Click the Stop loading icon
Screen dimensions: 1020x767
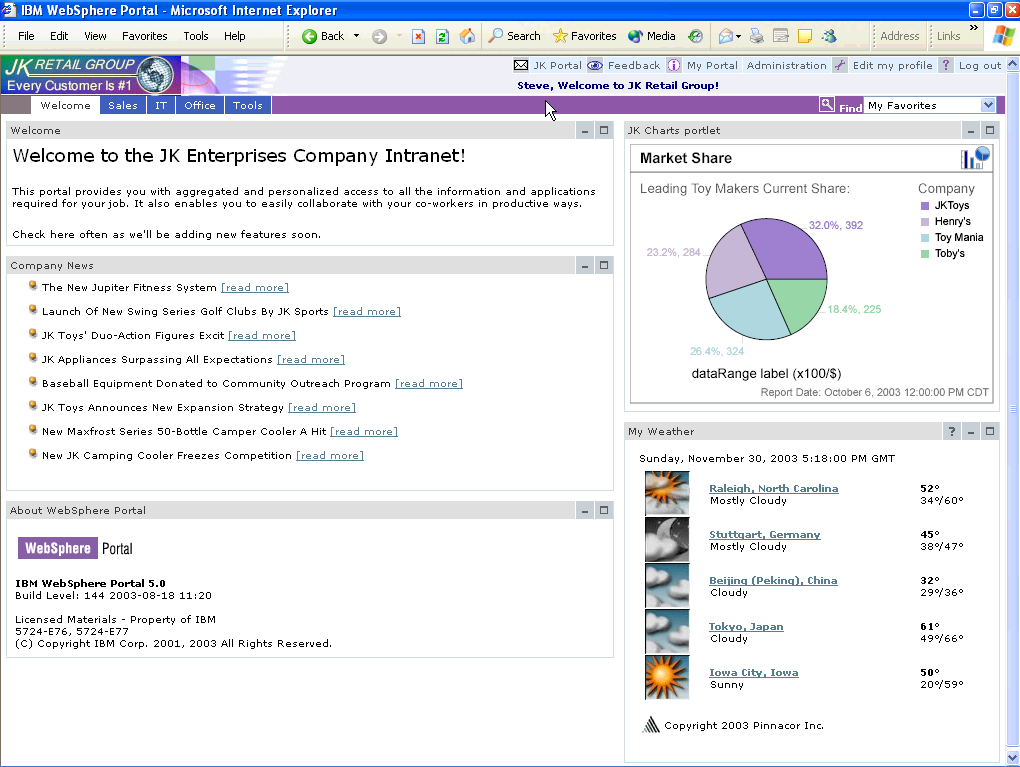tap(418, 36)
